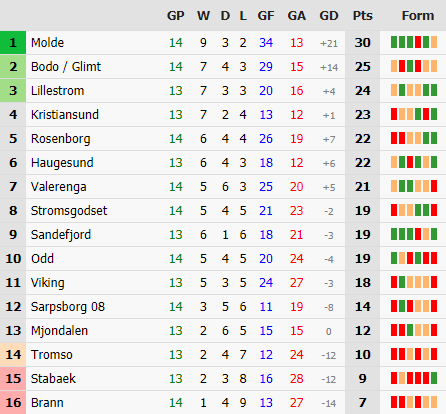Click Stabaek's green win form square
Image resolution: width=446 pixels, height=414 pixels.
click(434, 378)
